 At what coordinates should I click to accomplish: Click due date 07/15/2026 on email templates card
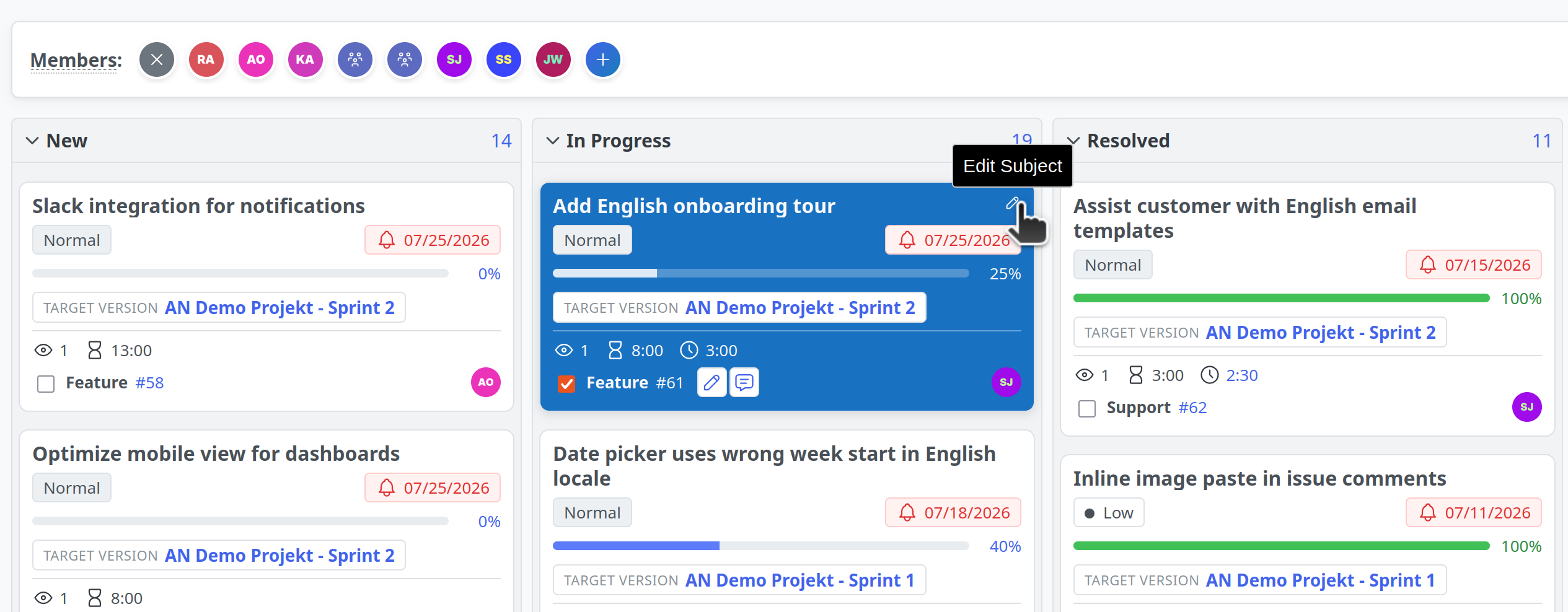pyautogui.click(x=1474, y=264)
